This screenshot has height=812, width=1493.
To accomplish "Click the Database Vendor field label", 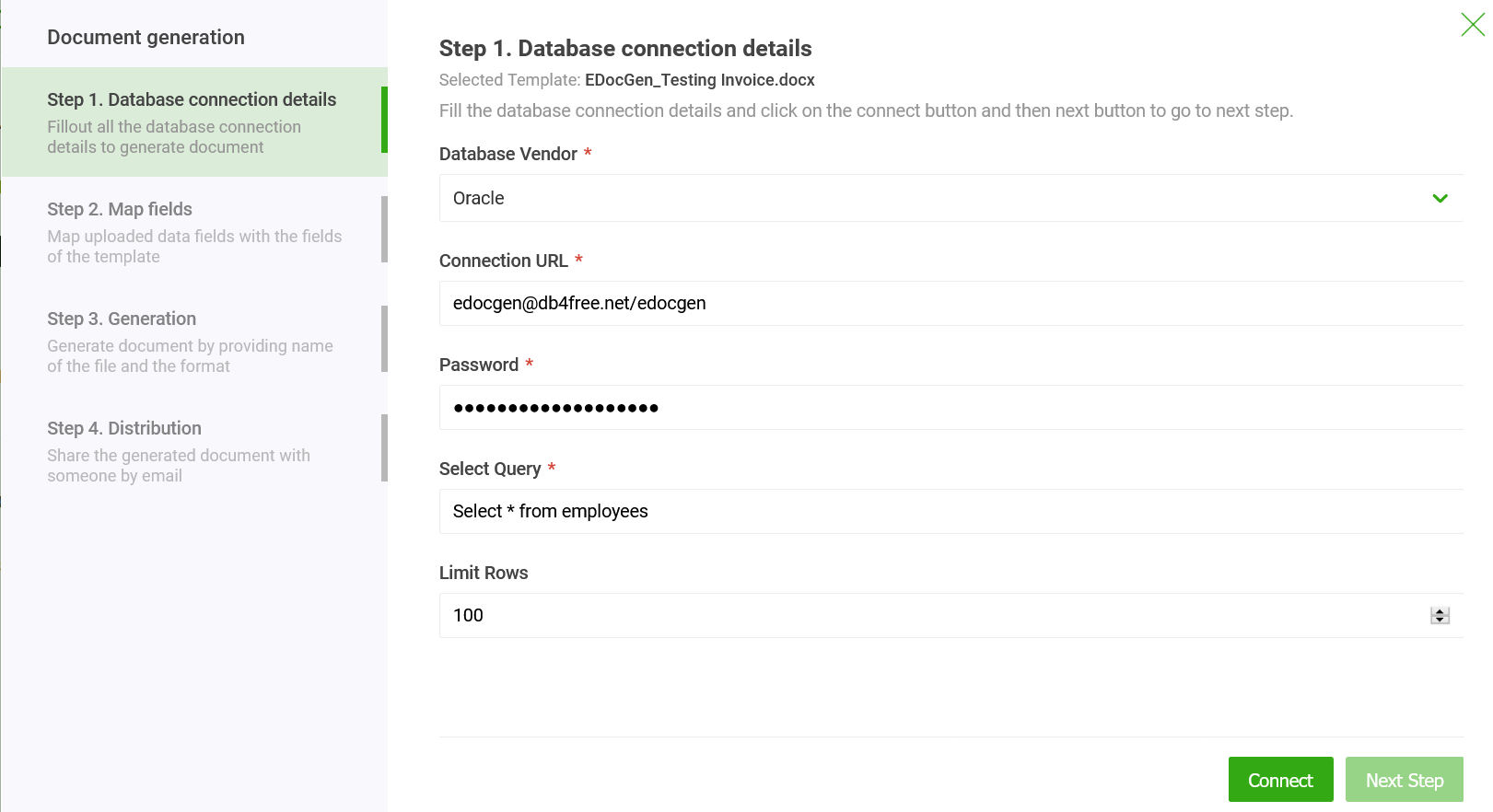I will click(x=507, y=154).
